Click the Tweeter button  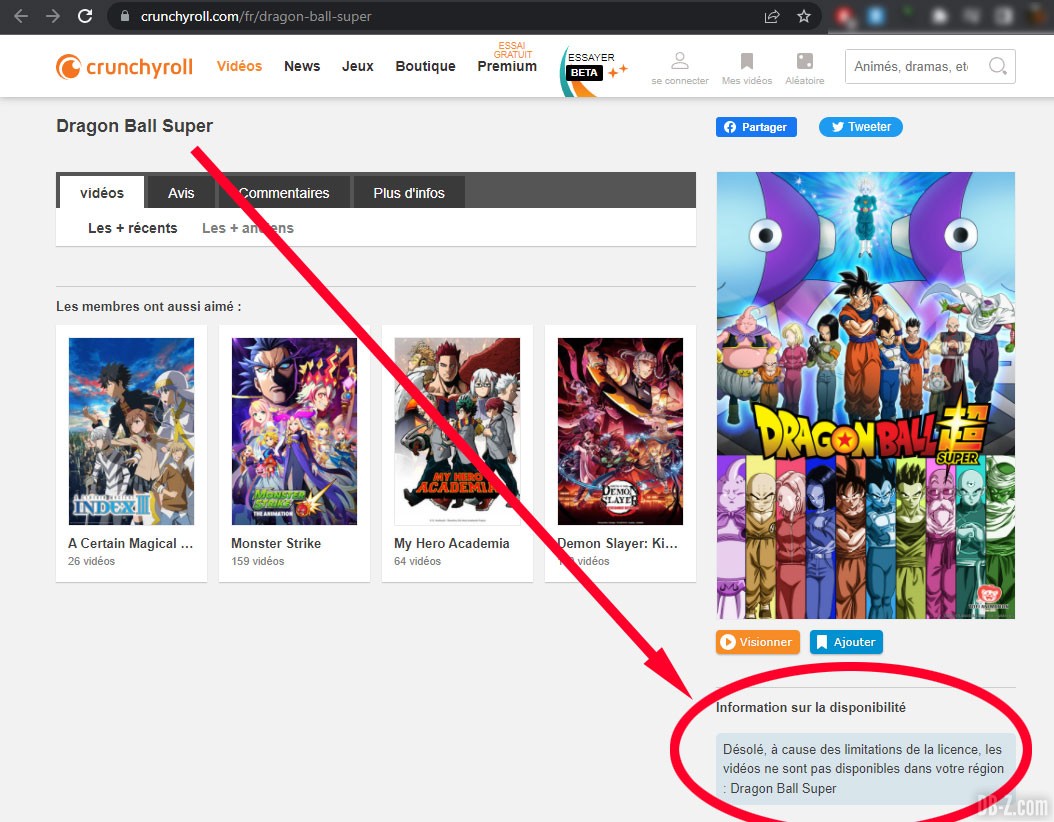pos(860,127)
